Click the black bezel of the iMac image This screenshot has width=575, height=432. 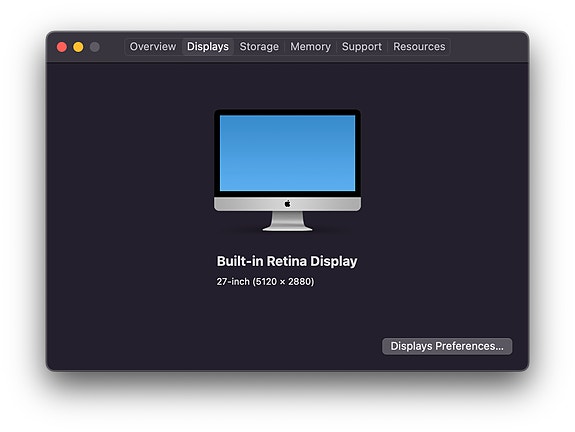[288, 112]
